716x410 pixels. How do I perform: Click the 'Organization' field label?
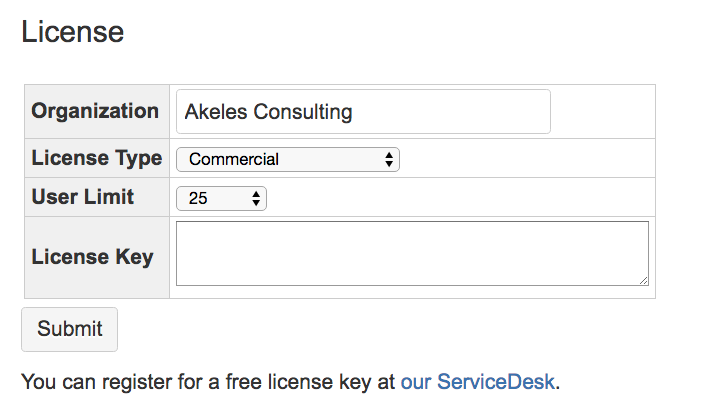pyautogui.click(x=95, y=111)
